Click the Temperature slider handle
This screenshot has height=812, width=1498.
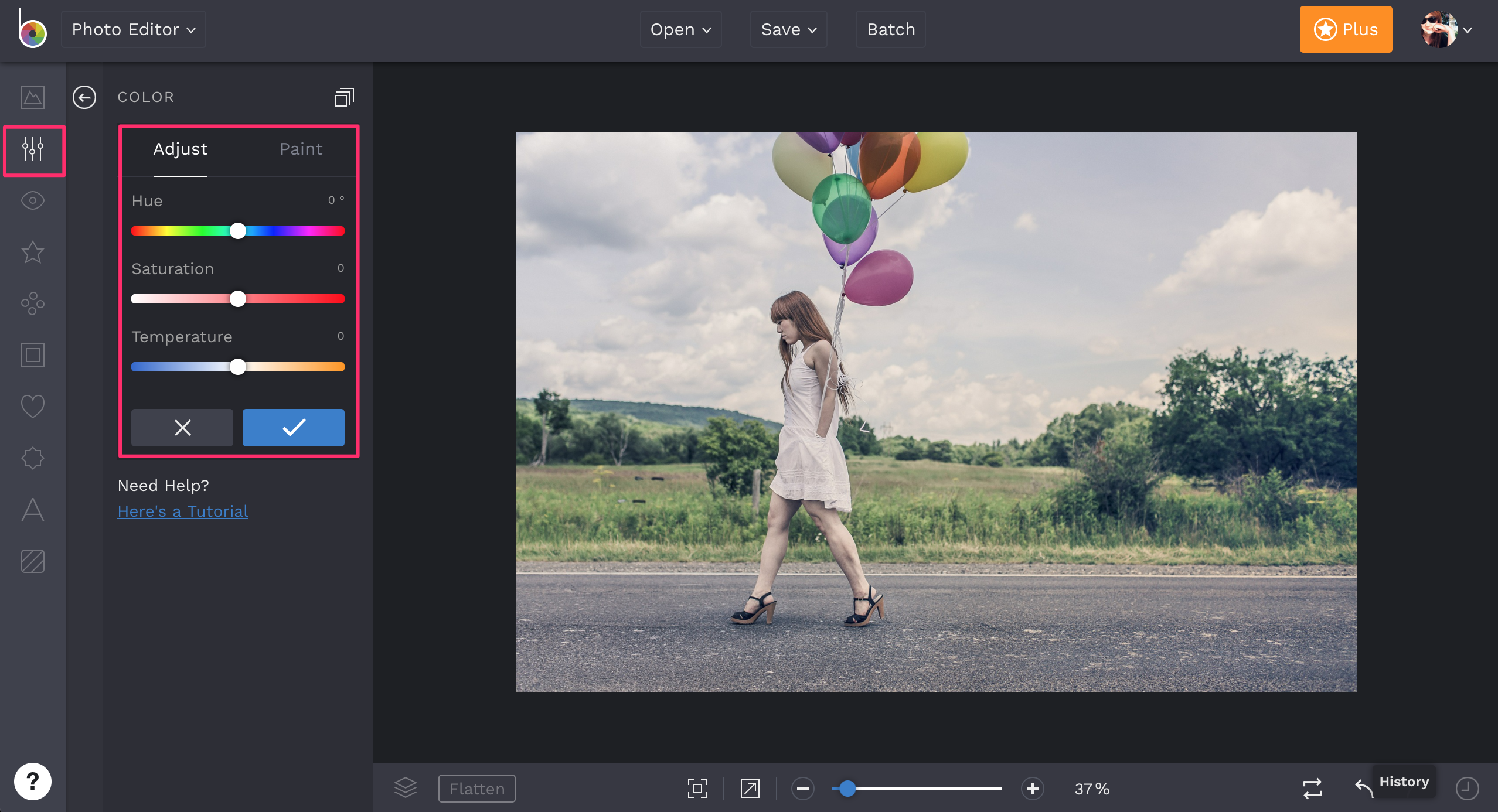(x=238, y=367)
